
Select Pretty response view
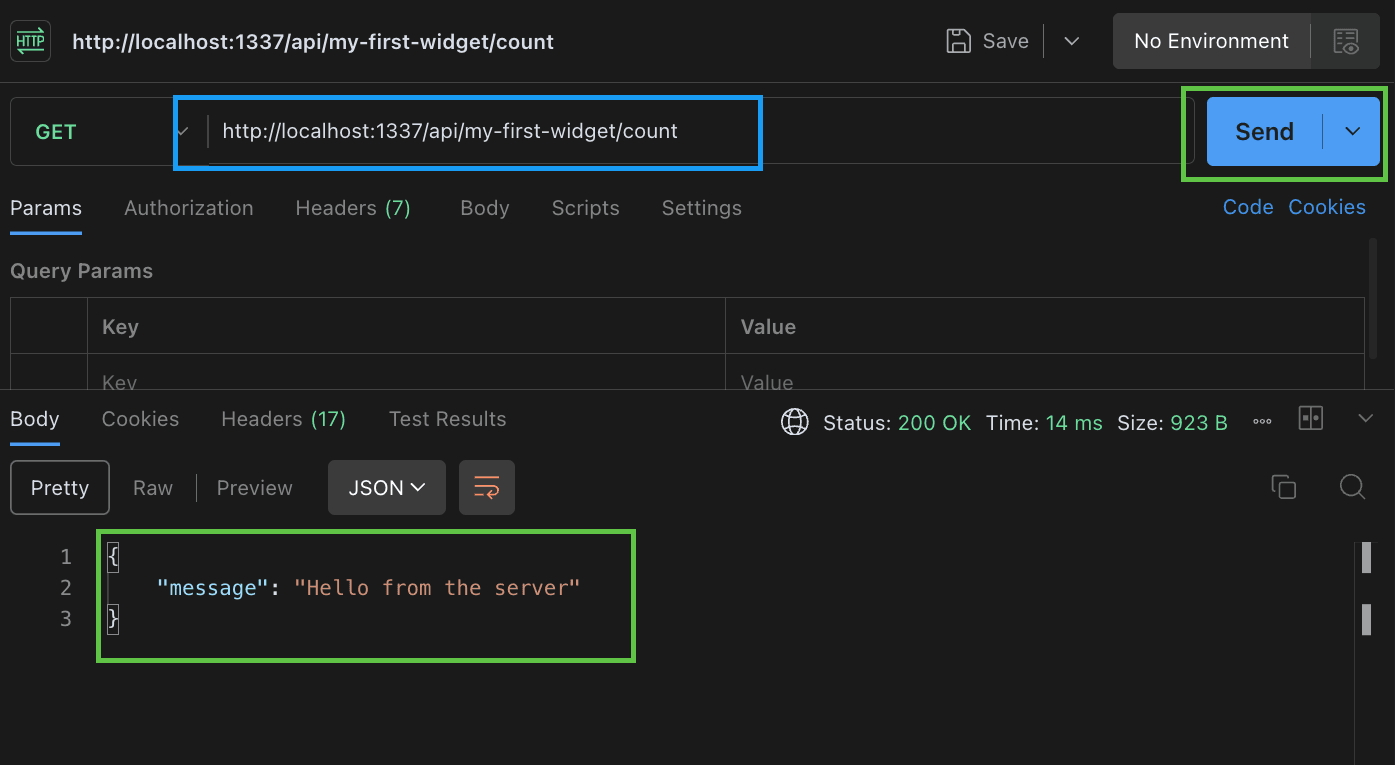(x=60, y=488)
